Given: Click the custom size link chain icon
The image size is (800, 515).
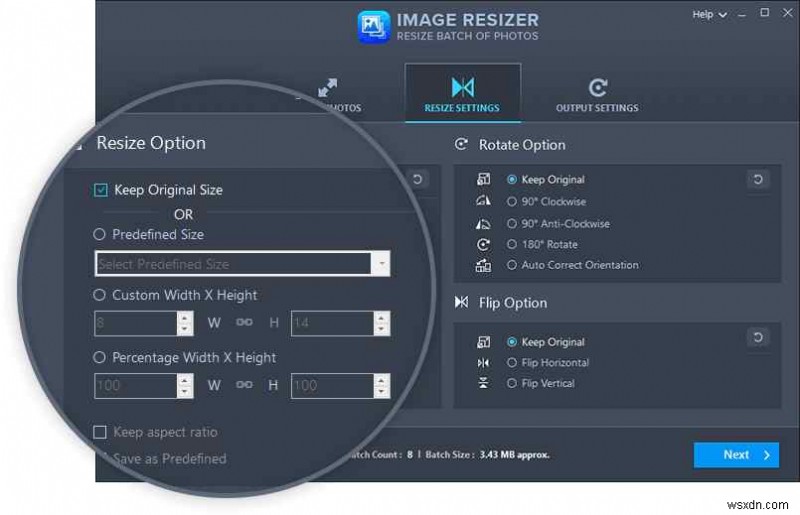Looking at the screenshot, I should [x=244, y=322].
